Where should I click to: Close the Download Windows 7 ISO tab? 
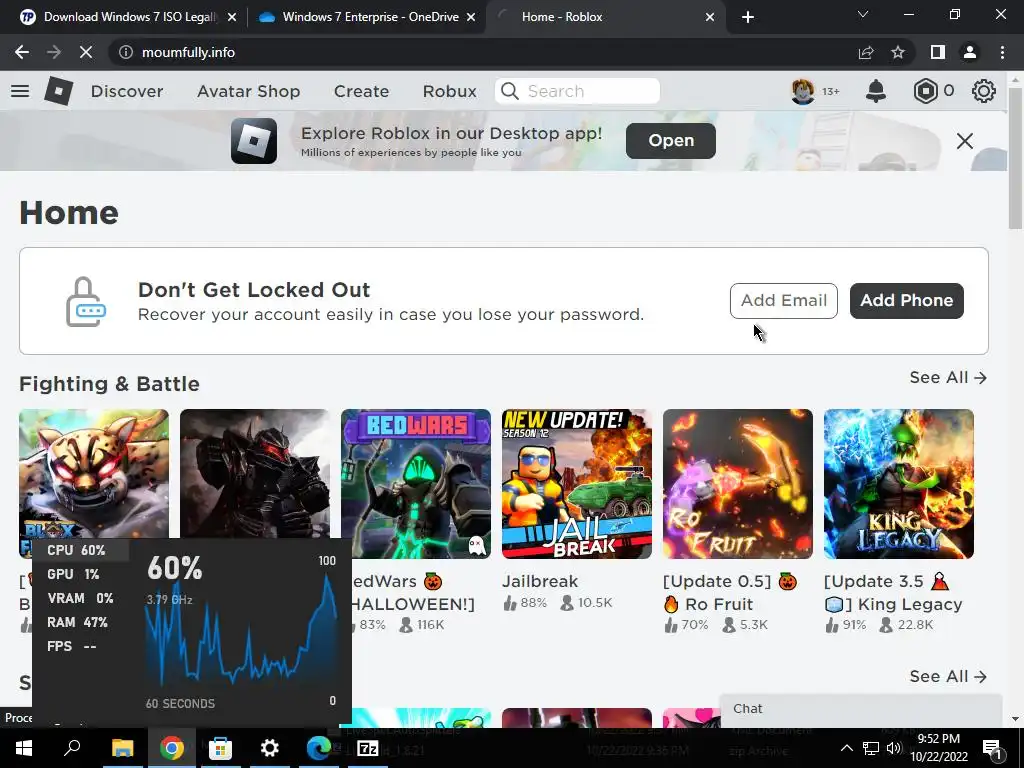[x=232, y=17]
